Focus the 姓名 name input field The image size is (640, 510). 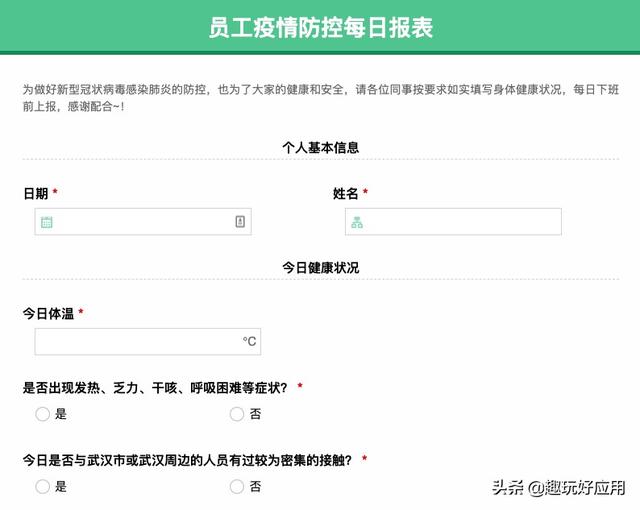453,222
